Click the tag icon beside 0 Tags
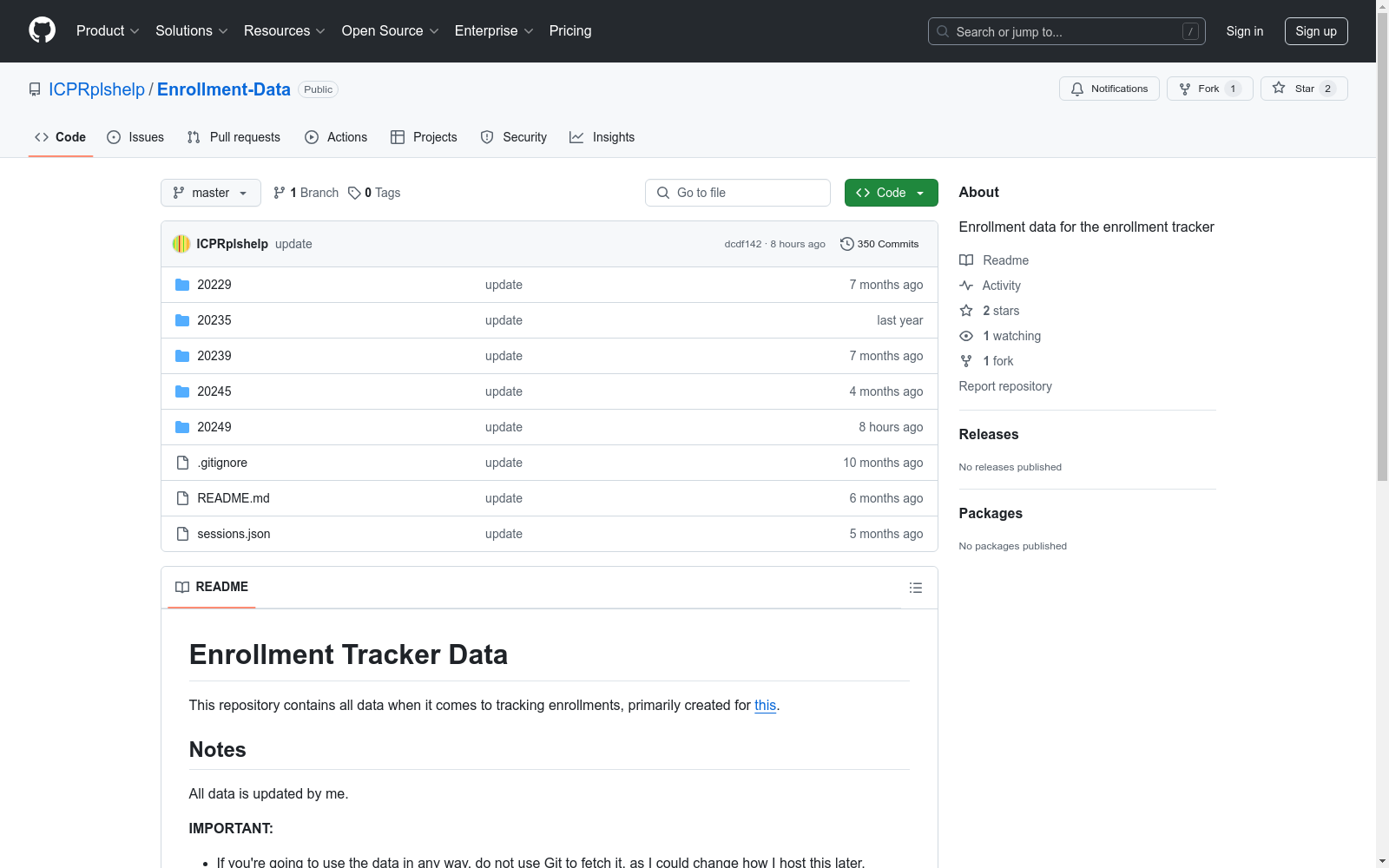Screen dimensions: 1389x868 click(x=354, y=193)
